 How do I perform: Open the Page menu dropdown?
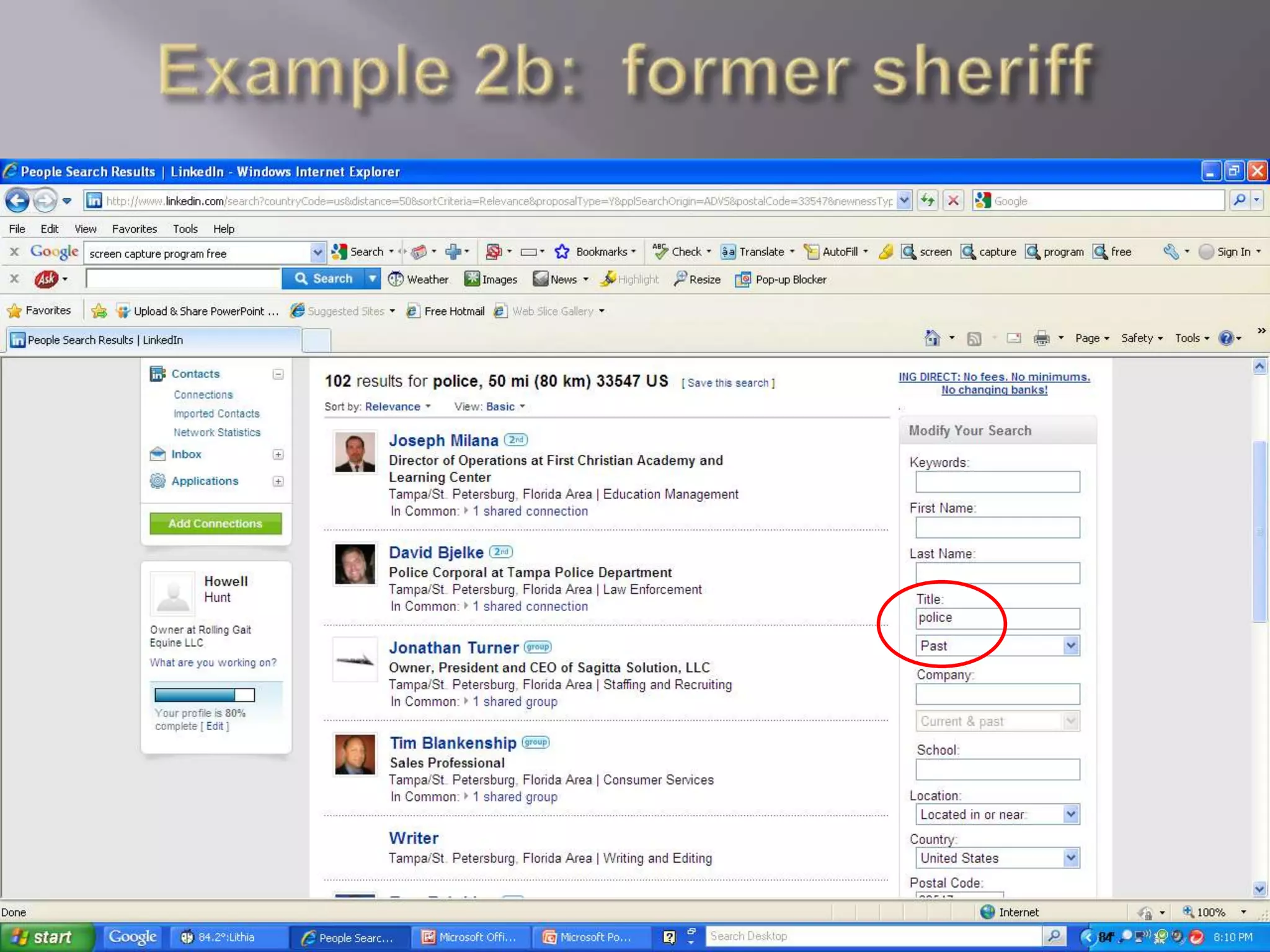tap(1091, 338)
